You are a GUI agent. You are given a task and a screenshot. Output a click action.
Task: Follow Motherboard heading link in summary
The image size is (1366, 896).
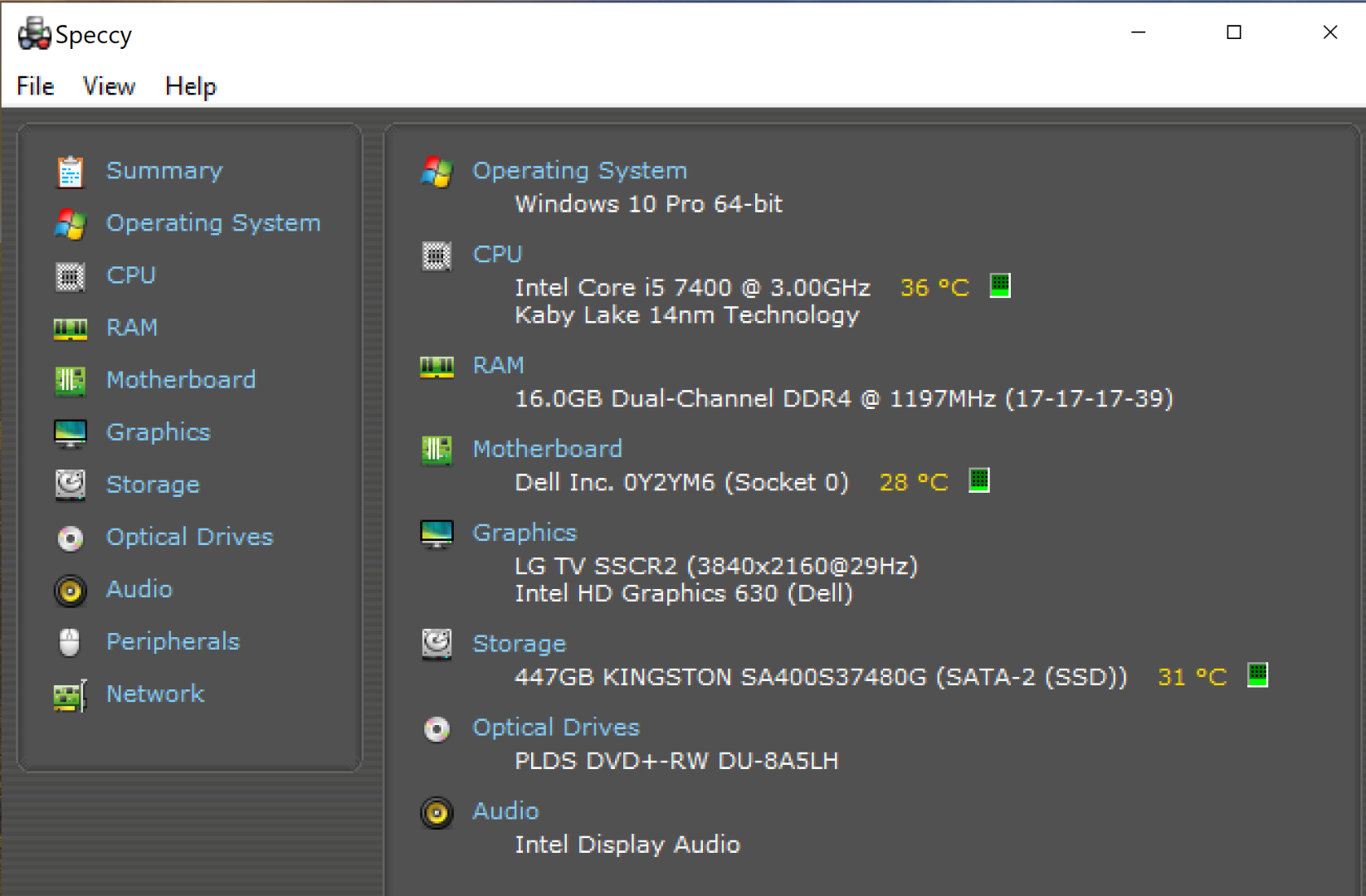click(547, 450)
